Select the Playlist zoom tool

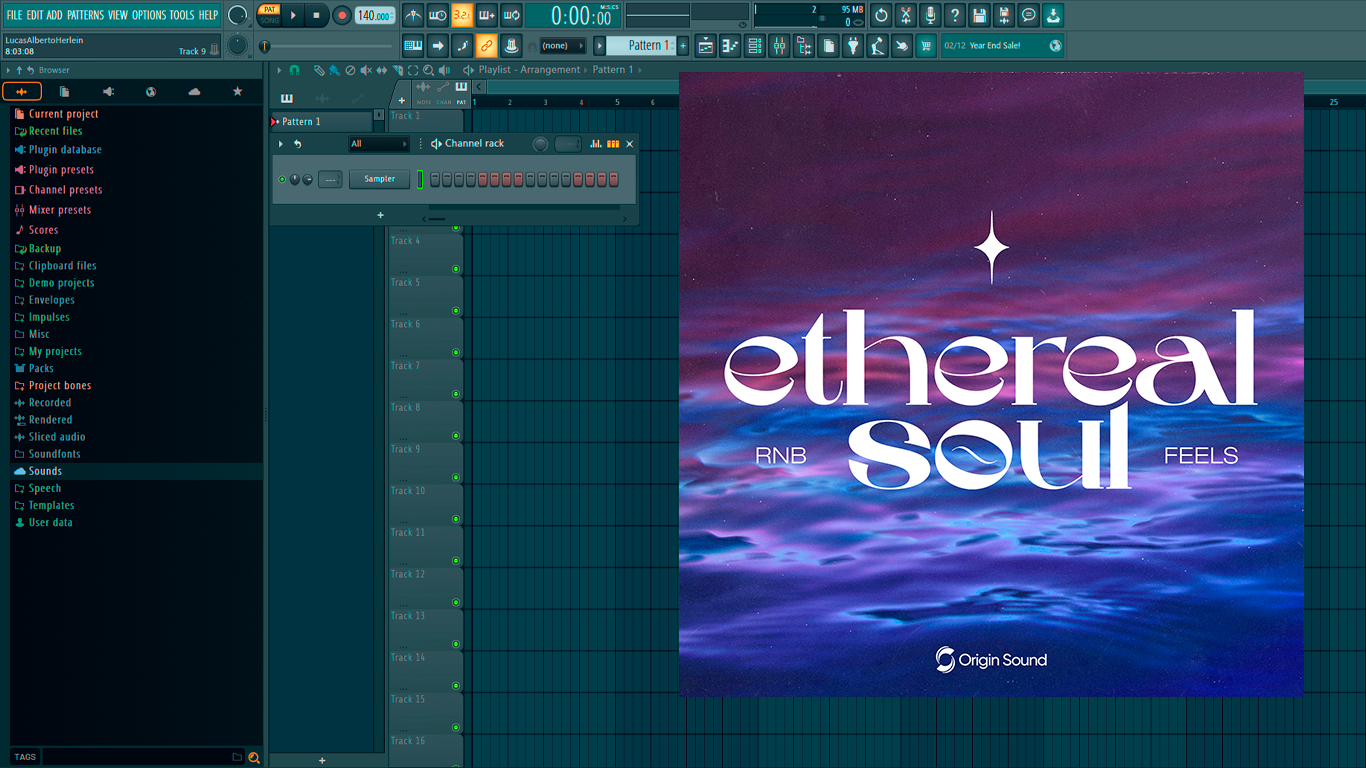coord(428,70)
